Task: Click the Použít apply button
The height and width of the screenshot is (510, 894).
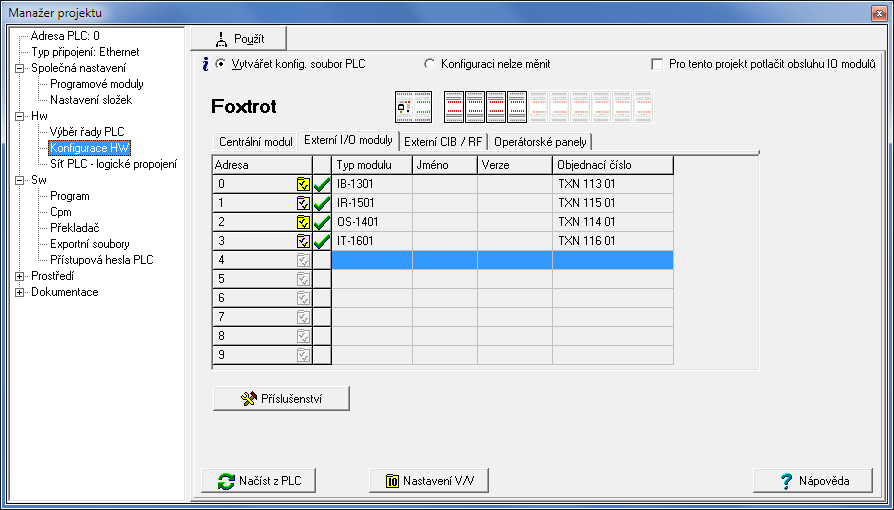Action: [x=239, y=39]
